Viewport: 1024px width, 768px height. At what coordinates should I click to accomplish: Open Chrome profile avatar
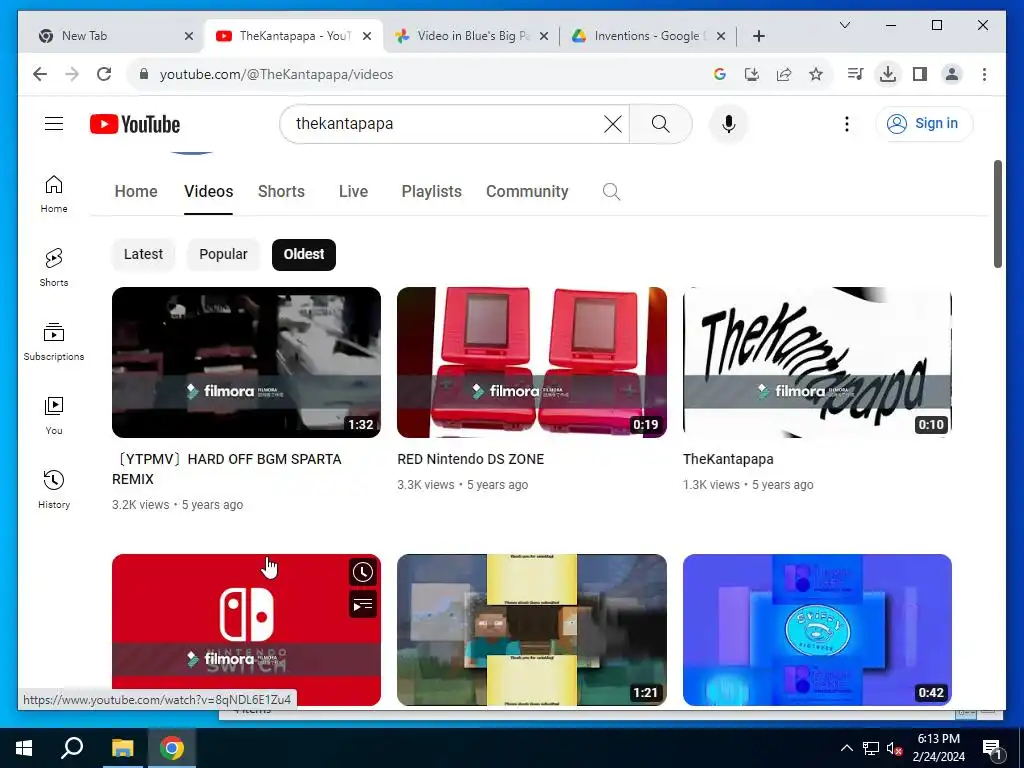click(x=952, y=74)
